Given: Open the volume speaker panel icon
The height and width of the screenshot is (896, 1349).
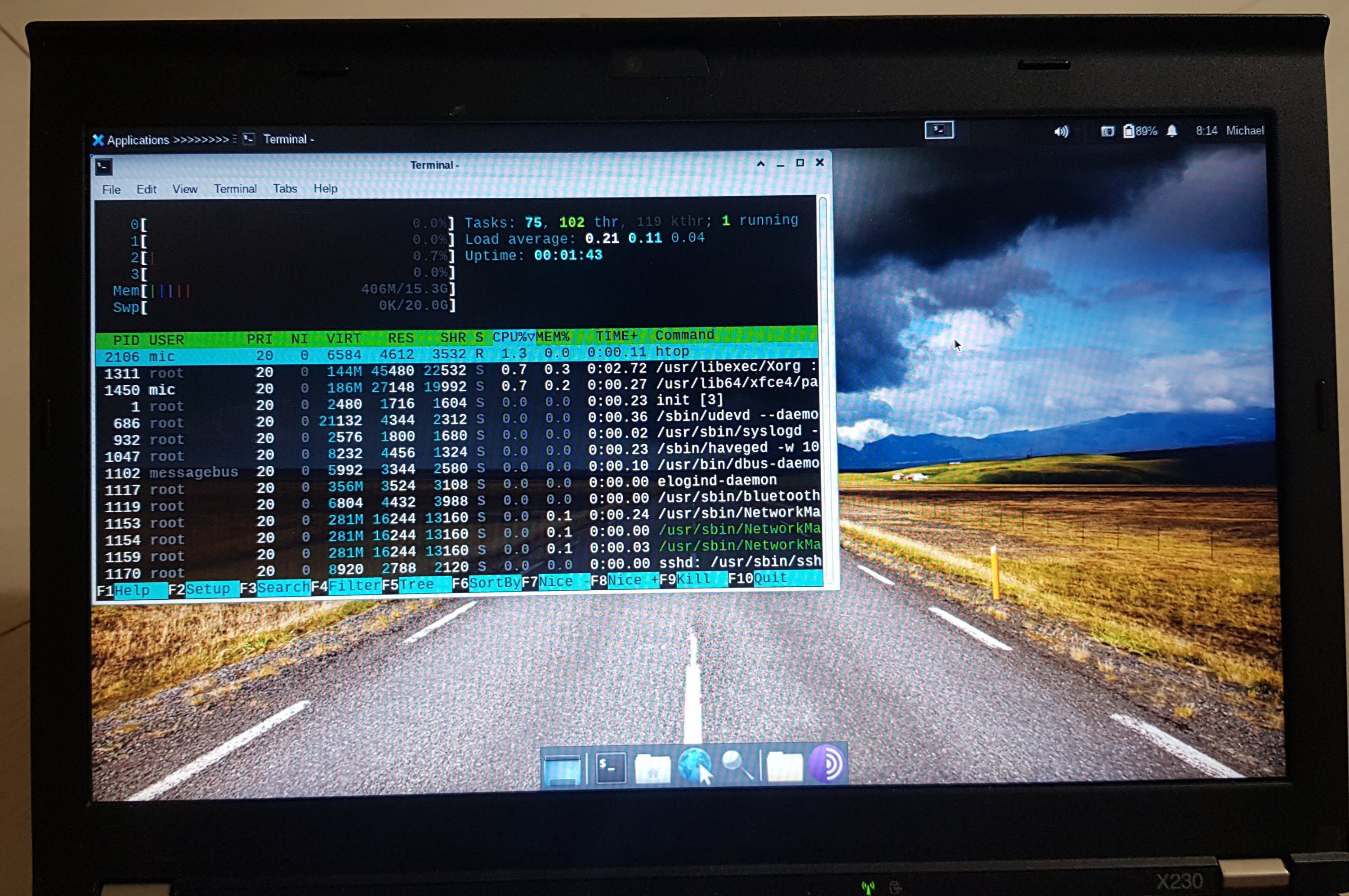Looking at the screenshot, I should (x=1060, y=132).
